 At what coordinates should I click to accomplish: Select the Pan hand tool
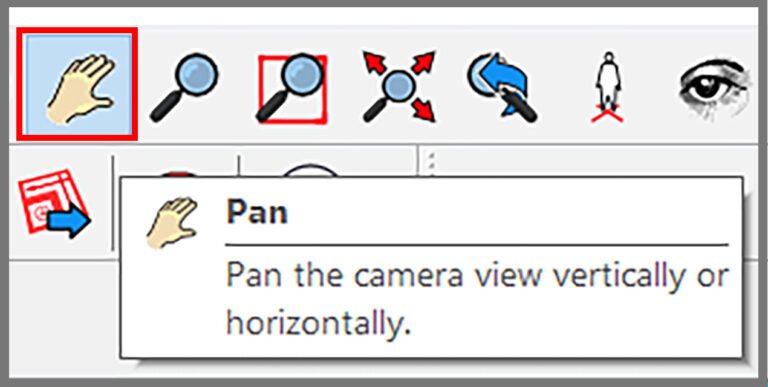pyautogui.click(x=77, y=84)
